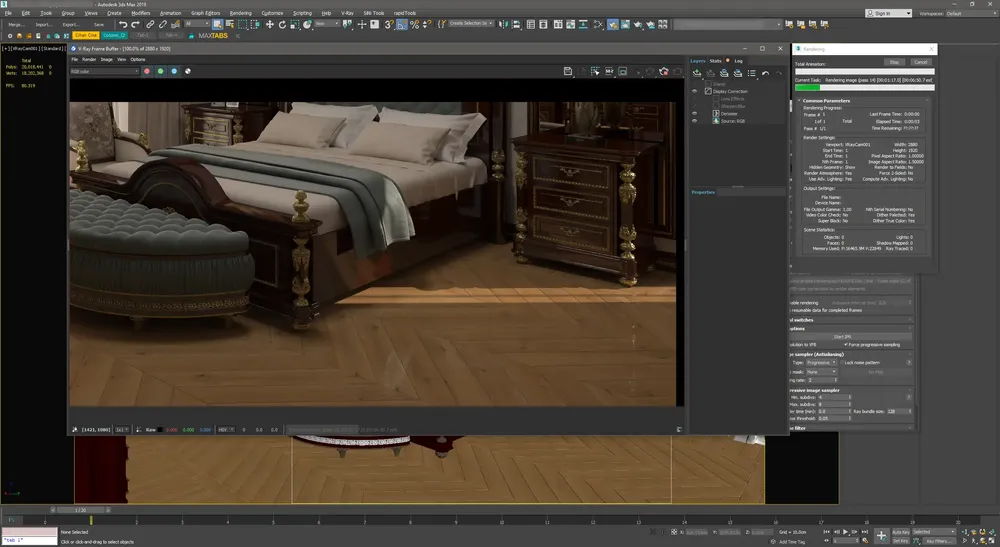Click the Link selection icon
The width and height of the screenshot is (1000, 547).
pyautogui.click(x=150, y=24)
